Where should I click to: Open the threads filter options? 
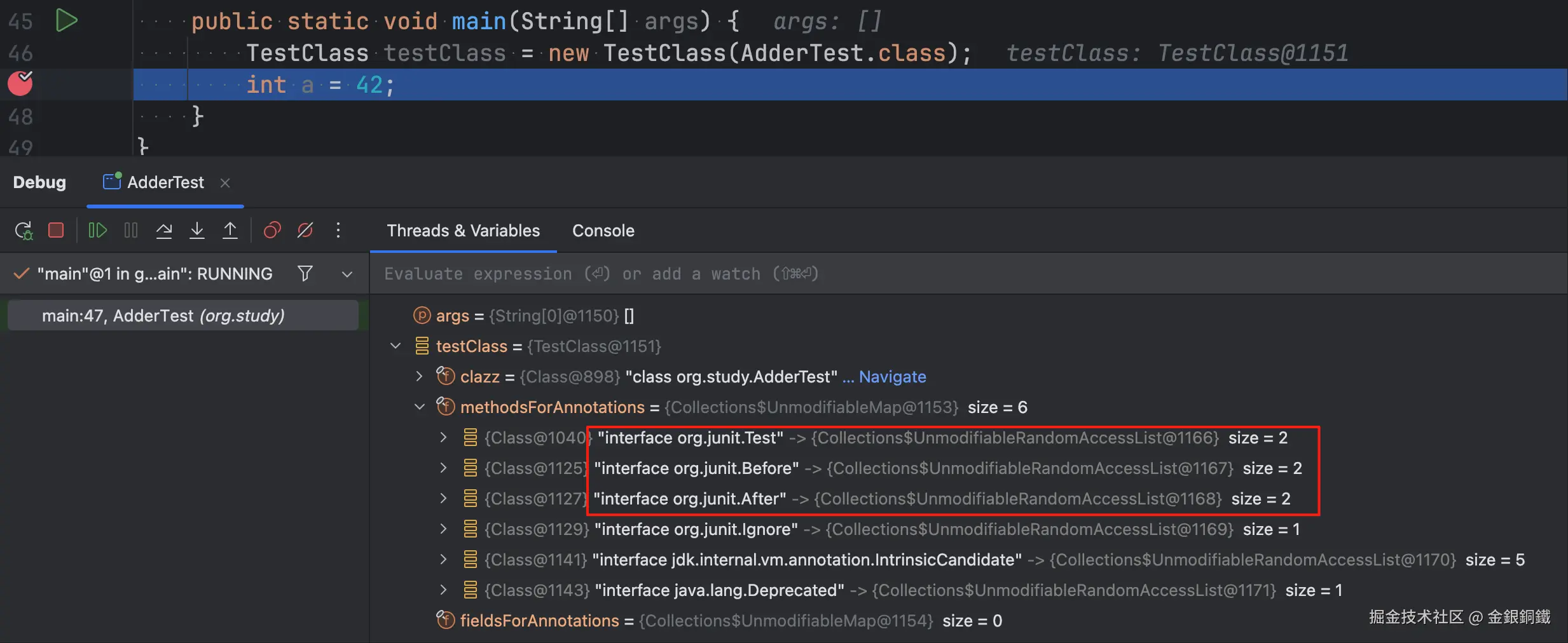[x=305, y=273]
